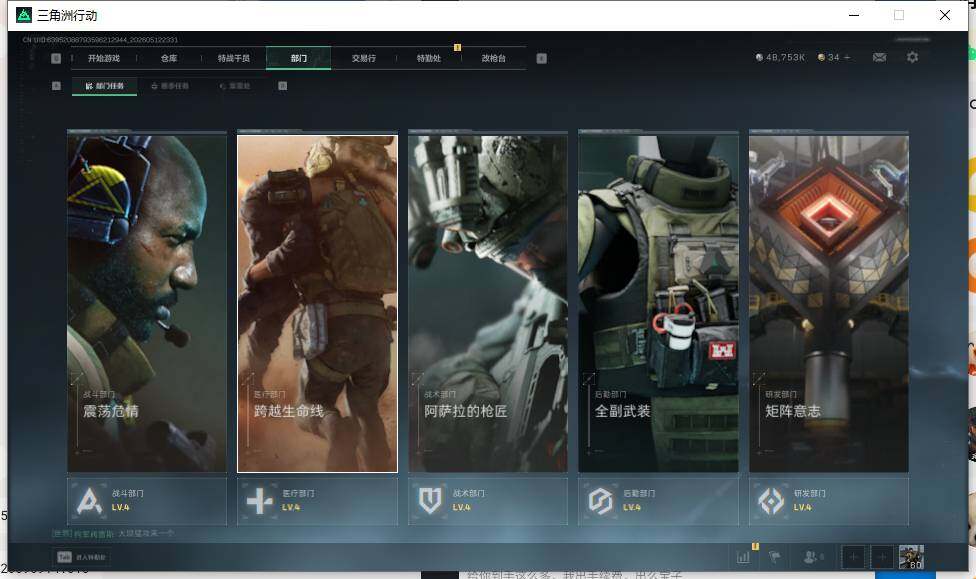This screenshot has height=579, width=976.
Task: Open the 开始游戏 tab
Action: click(103, 59)
